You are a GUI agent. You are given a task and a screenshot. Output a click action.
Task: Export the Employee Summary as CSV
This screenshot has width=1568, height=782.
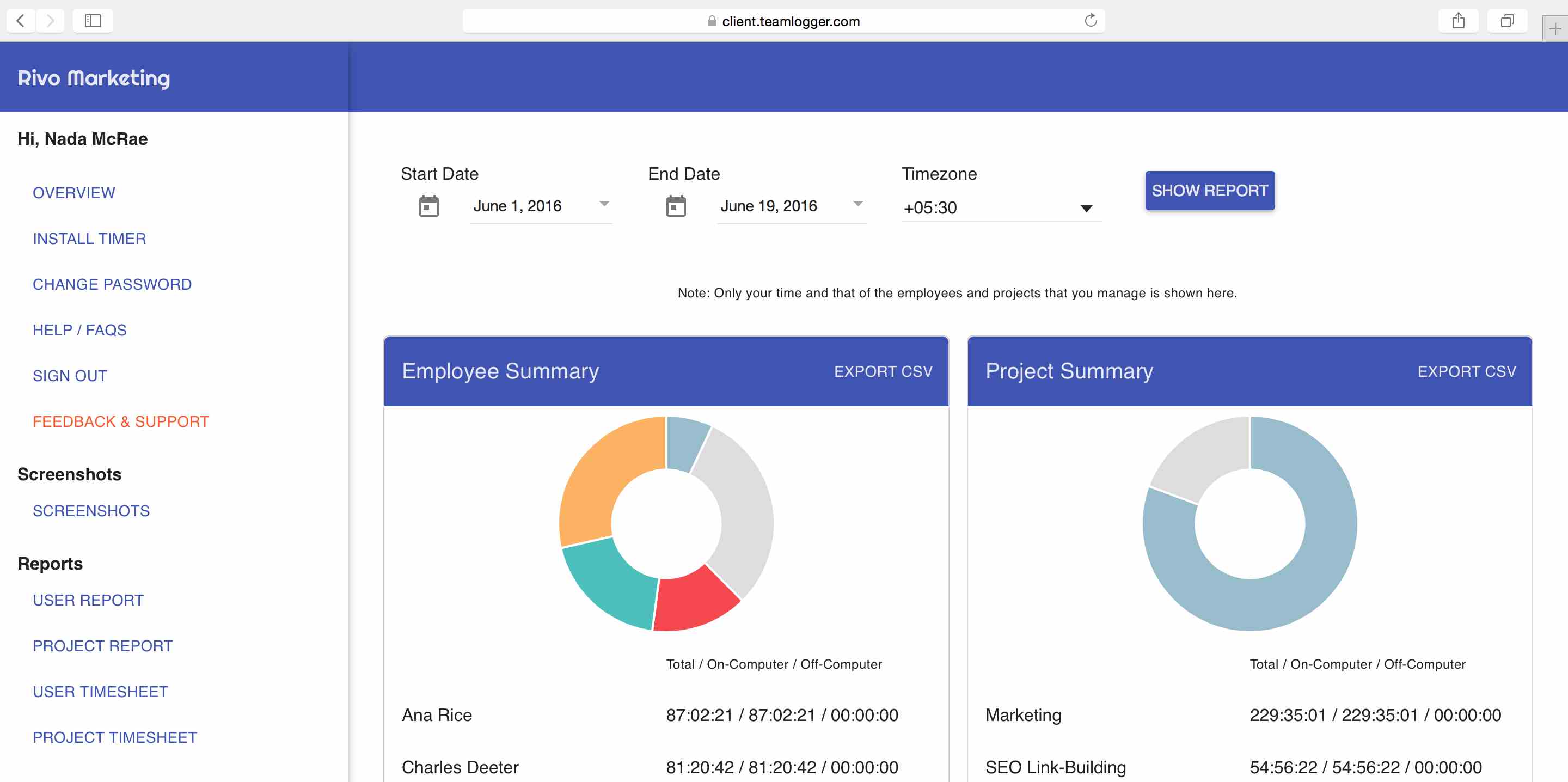pyautogui.click(x=883, y=371)
